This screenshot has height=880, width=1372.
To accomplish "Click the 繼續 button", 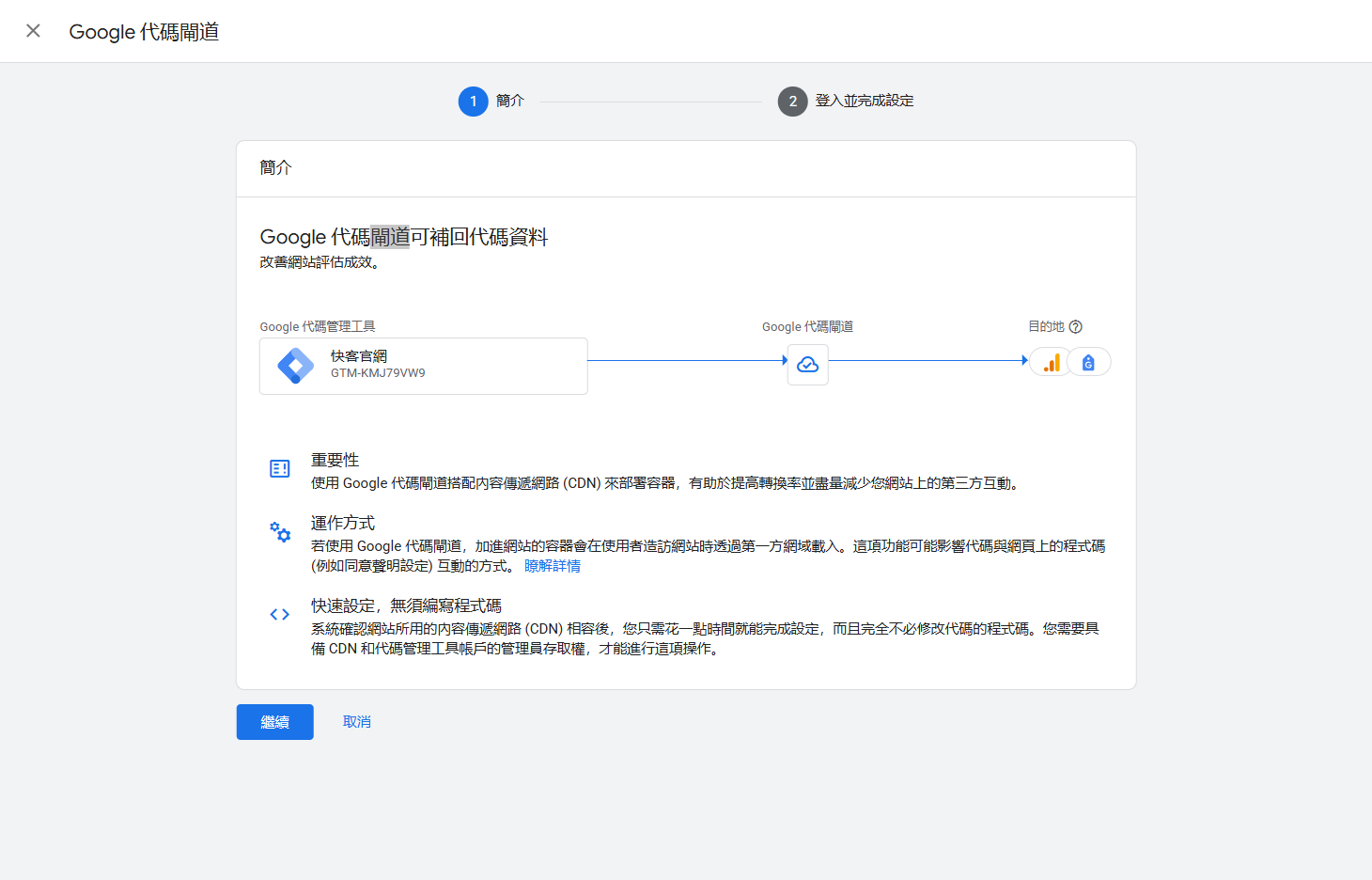I will (x=274, y=722).
